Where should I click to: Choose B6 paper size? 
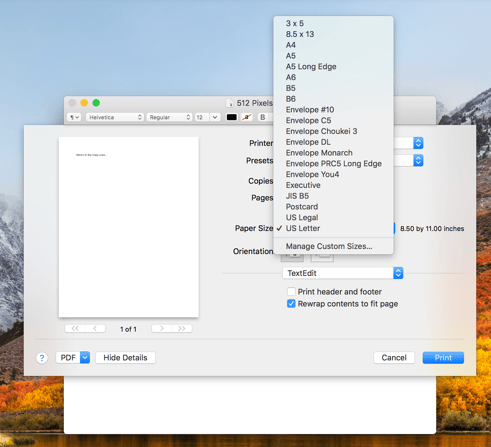click(x=333, y=99)
